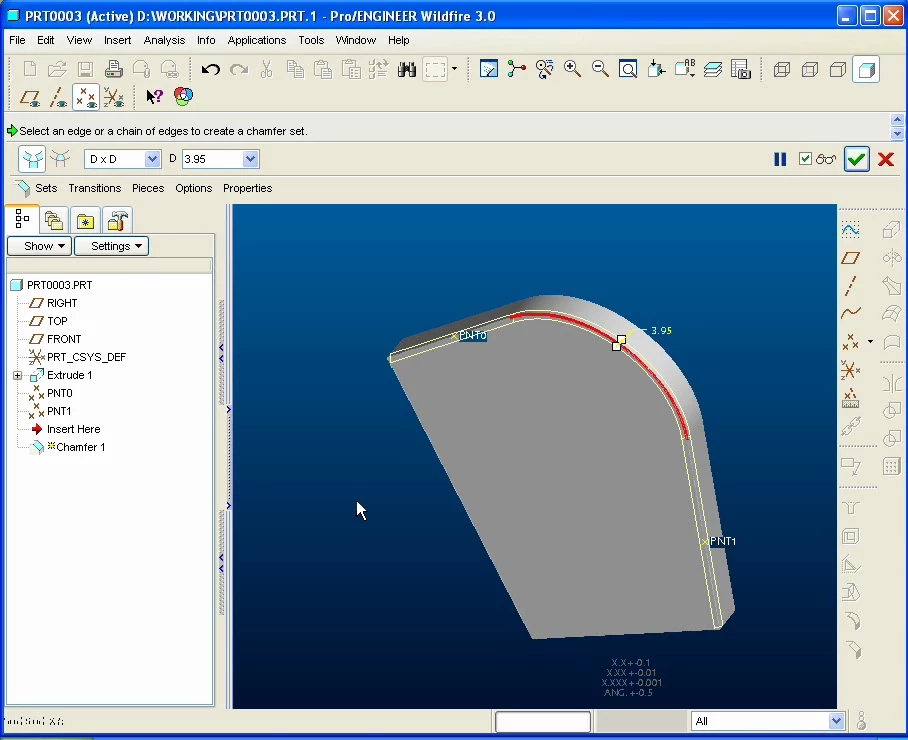Open the model tree tab icon

point(22,219)
